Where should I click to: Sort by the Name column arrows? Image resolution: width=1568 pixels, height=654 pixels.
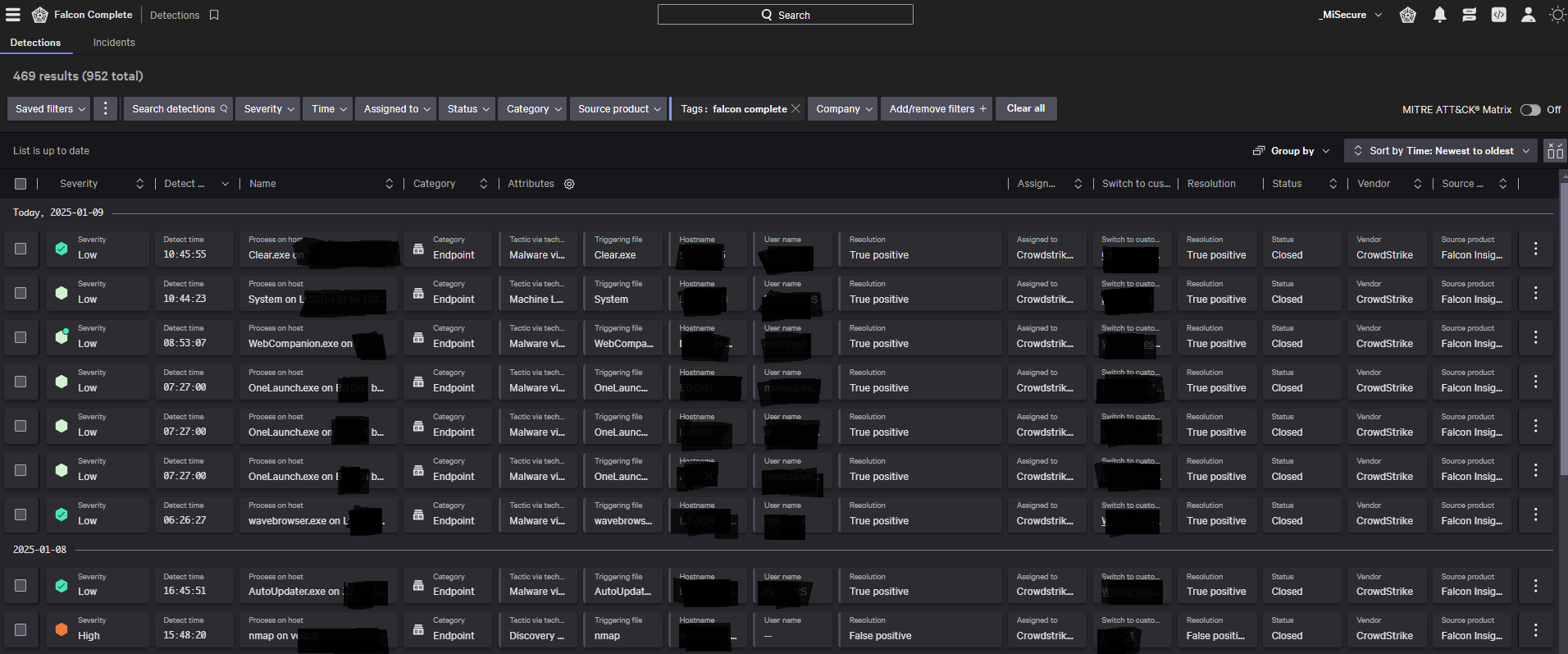click(389, 184)
